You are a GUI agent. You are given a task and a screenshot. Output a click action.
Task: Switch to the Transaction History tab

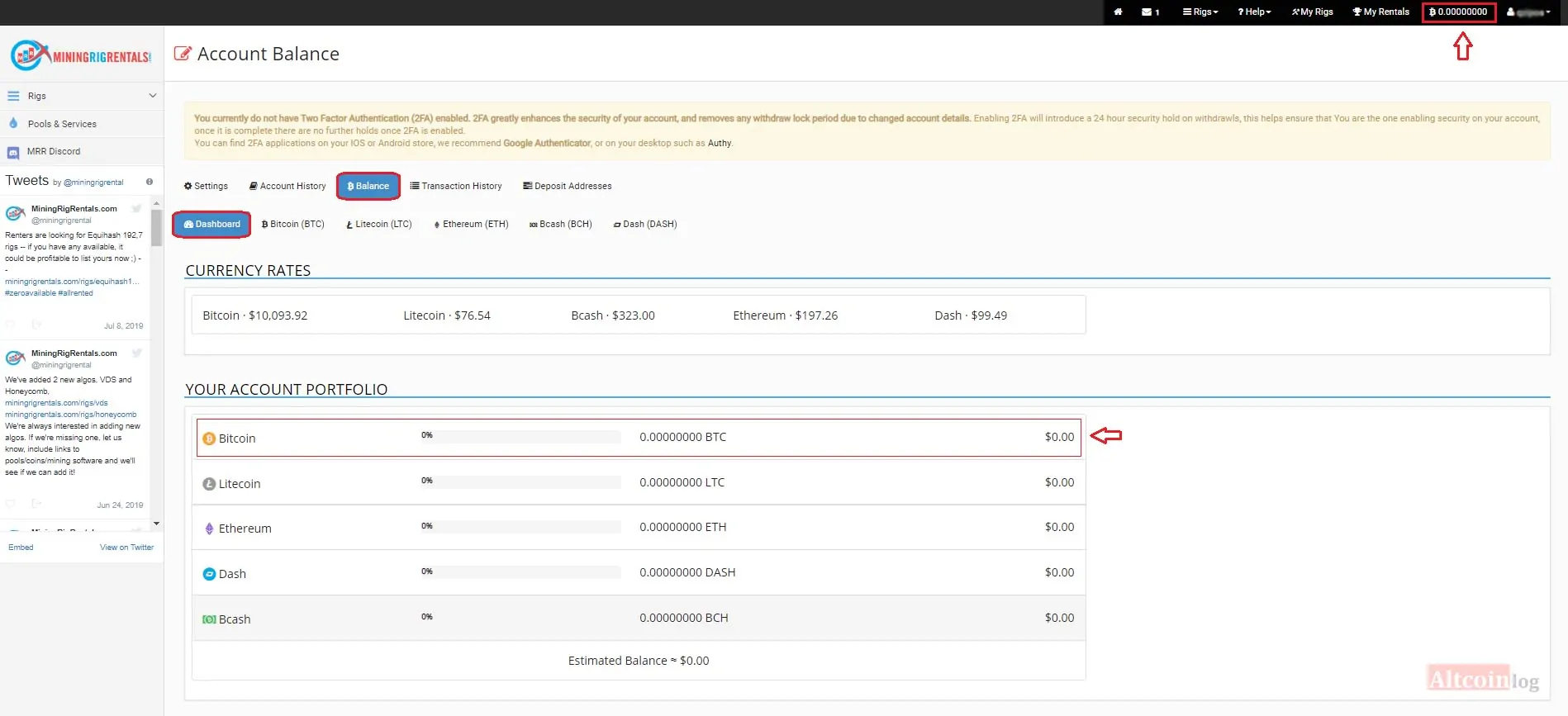456,186
